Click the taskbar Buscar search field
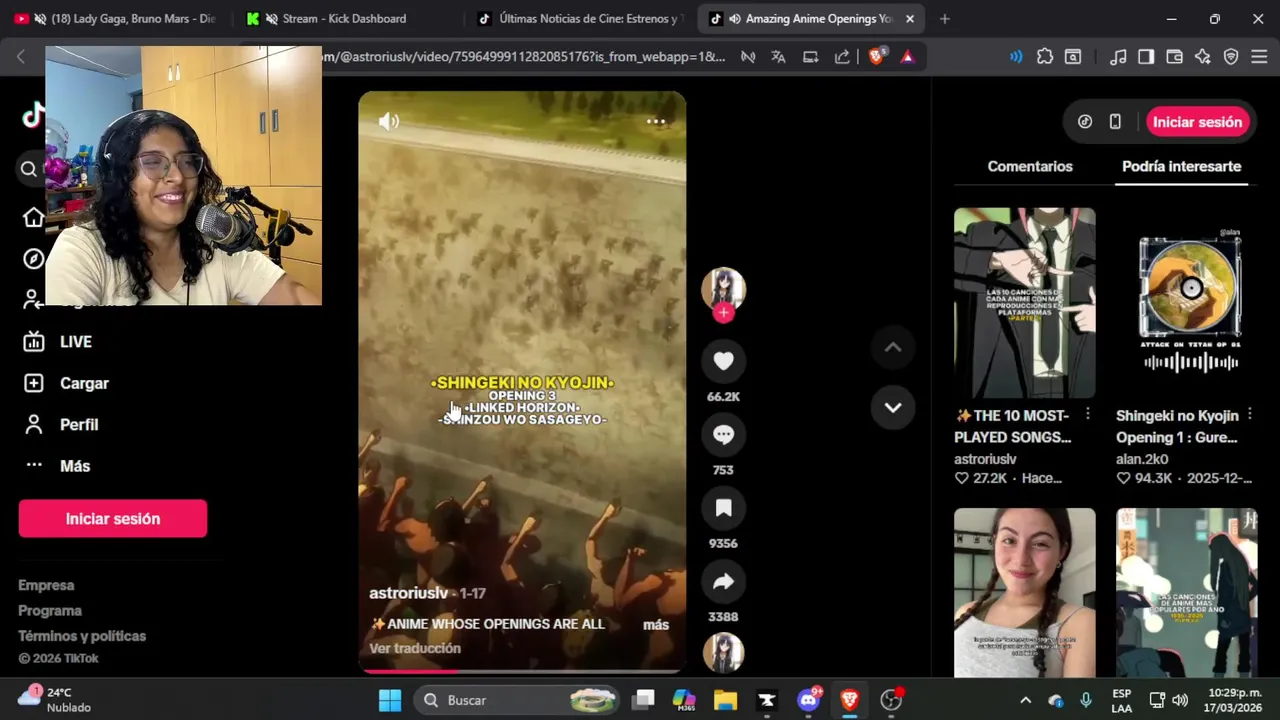This screenshot has height=720, width=1280. click(517, 700)
